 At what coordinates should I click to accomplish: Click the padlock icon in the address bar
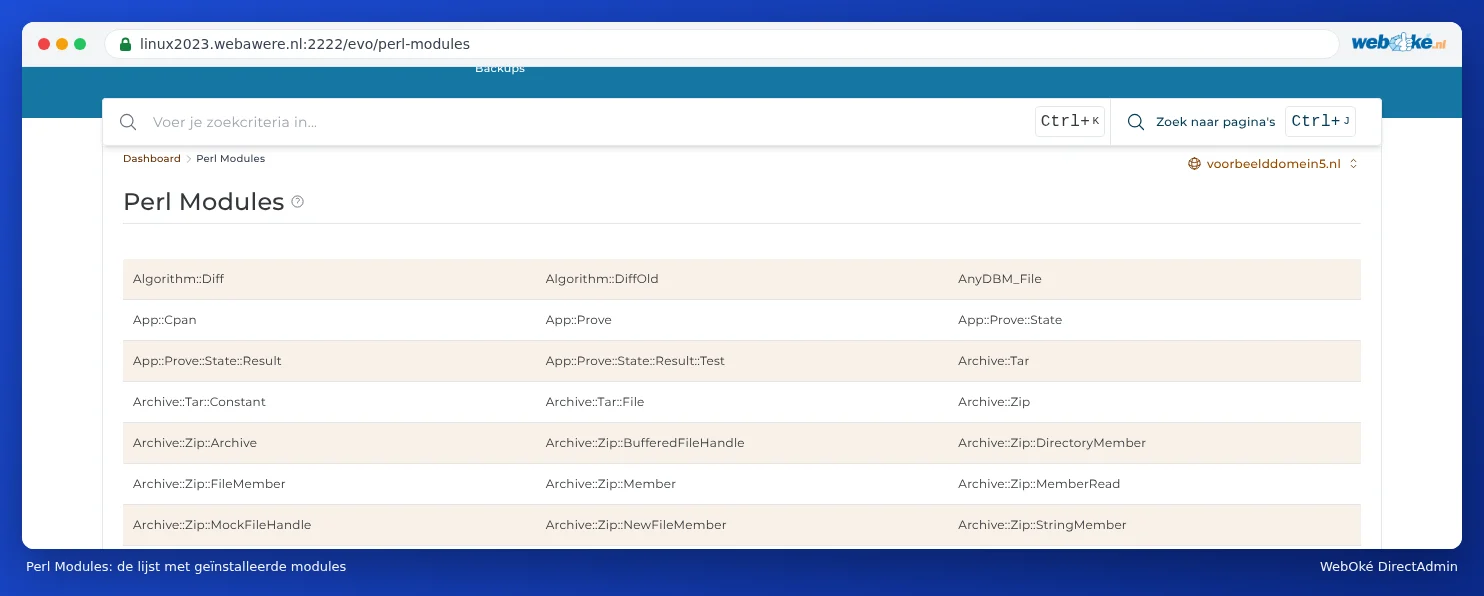[125, 44]
